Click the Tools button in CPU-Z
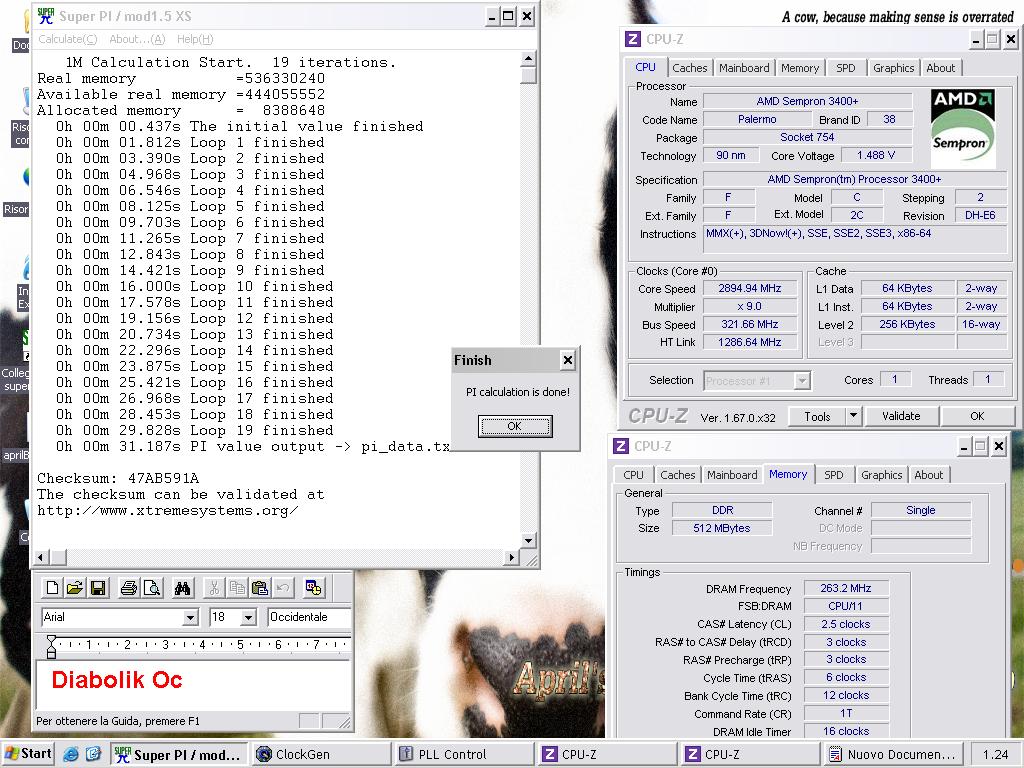Screen dimensions: 1024x768 click(x=817, y=416)
